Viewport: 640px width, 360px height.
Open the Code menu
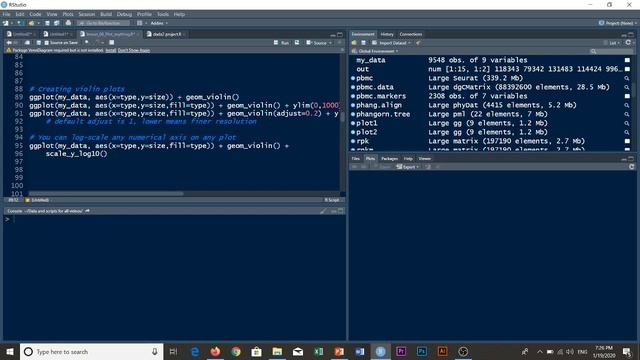point(35,14)
